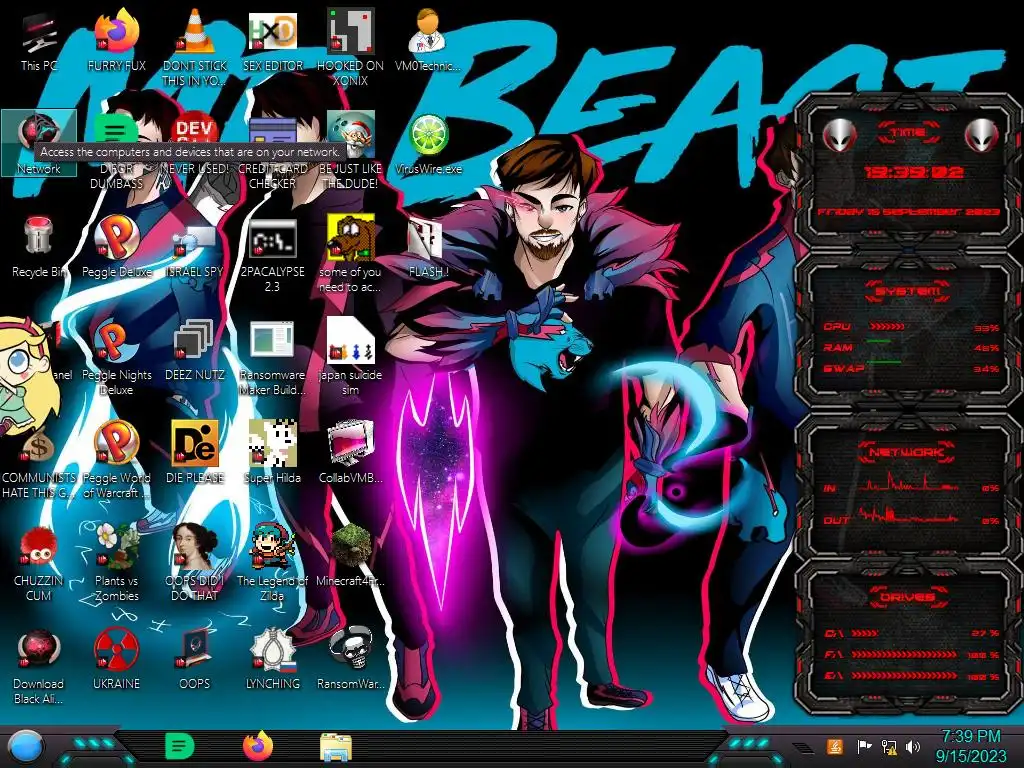
Task: Open the Download Black Ali icon
Action: [39, 666]
